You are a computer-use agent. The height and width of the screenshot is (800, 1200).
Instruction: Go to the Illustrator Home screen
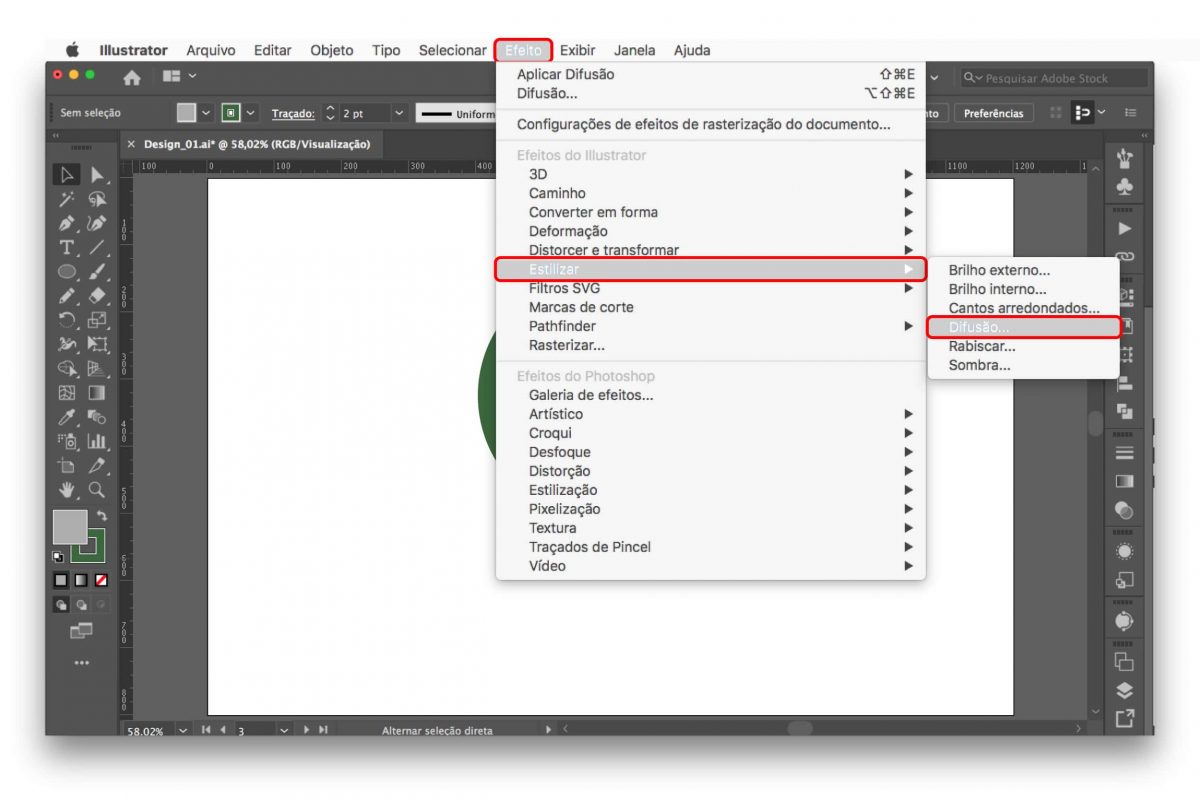coord(131,77)
